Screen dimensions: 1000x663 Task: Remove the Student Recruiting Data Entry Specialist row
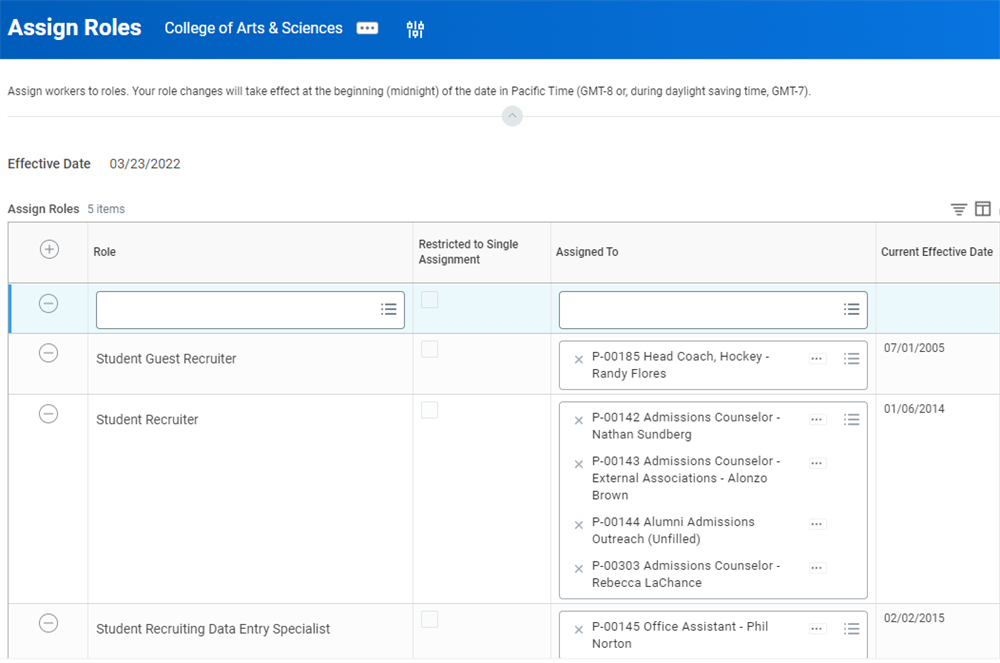(48, 623)
